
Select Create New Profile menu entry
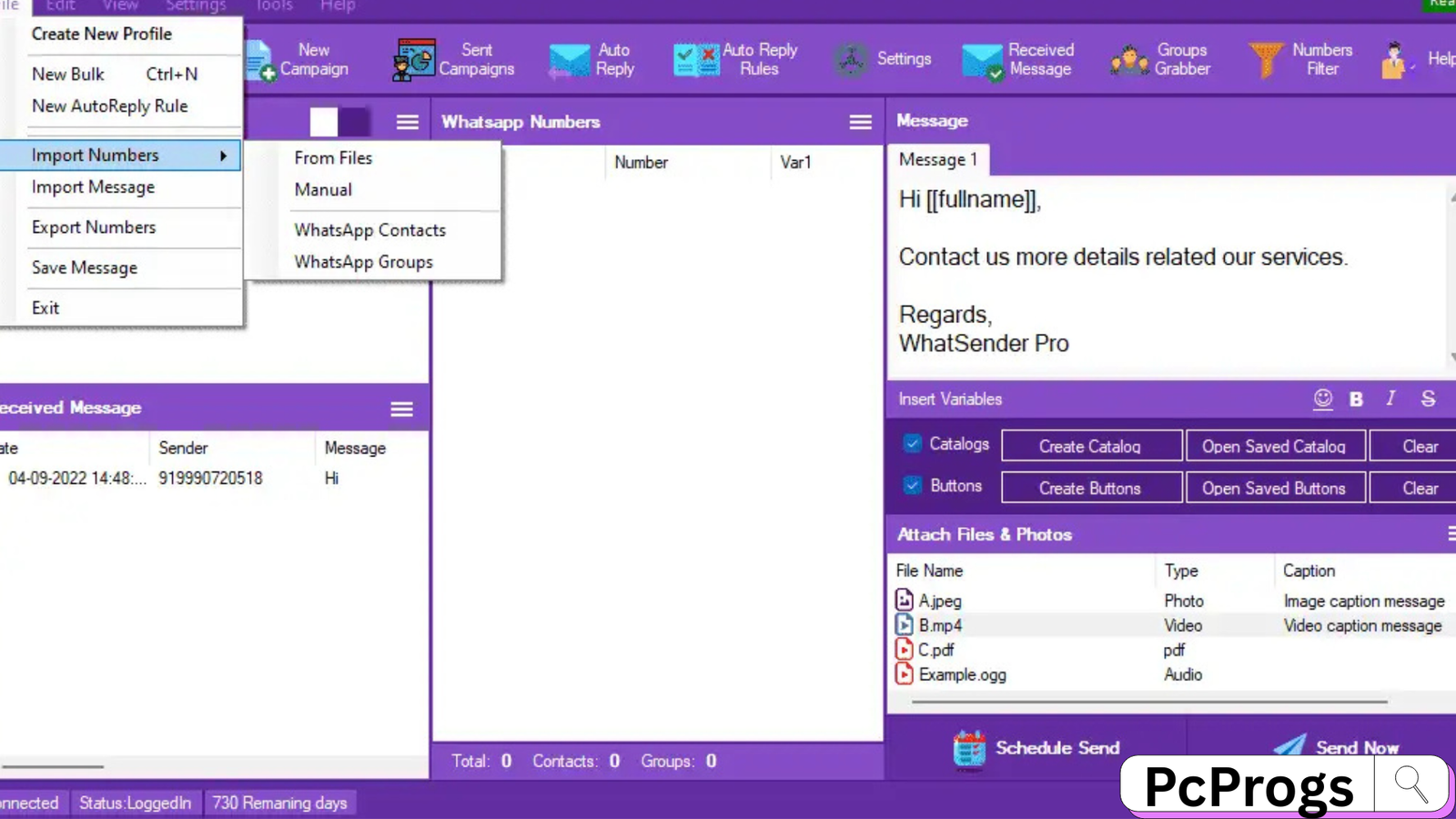coord(102,34)
